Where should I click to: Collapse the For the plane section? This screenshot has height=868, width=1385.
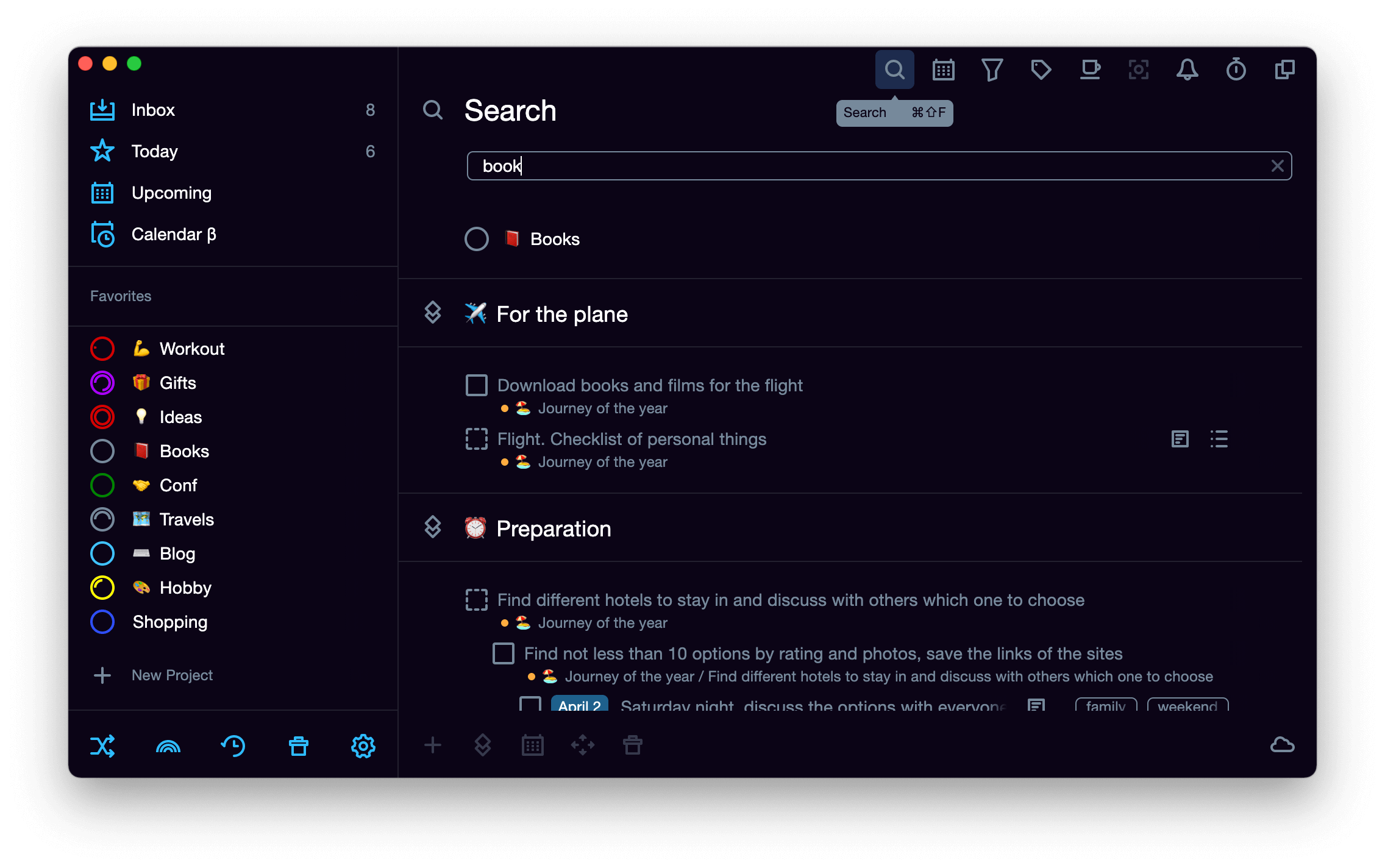433,313
